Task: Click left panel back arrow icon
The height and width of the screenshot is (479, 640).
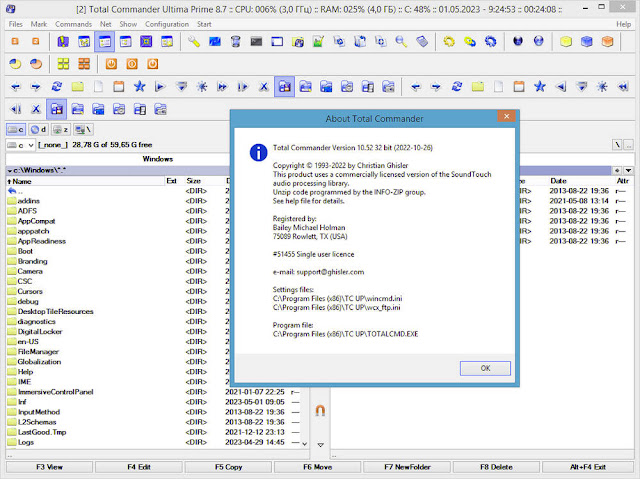Action: click(15, 86)
